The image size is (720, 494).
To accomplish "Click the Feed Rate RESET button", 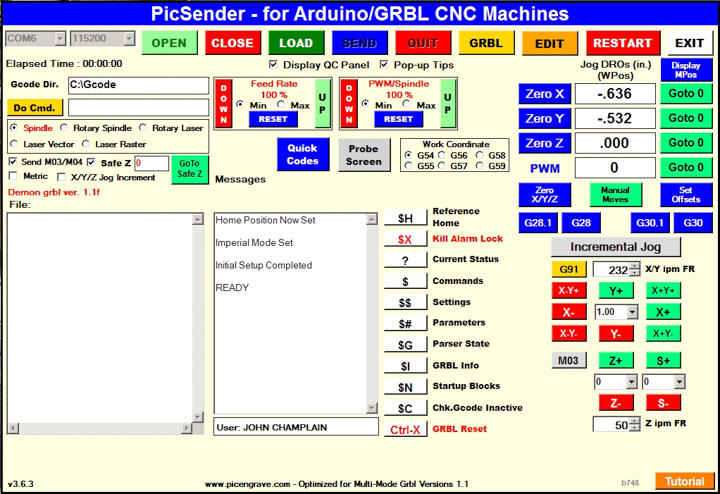I will (x=273, y=119).
